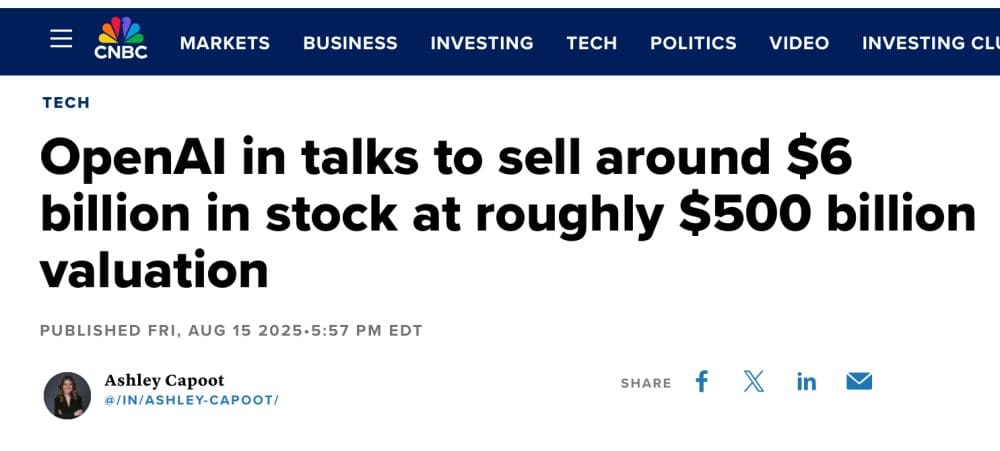This screenshot has width=1000, height=451.
Task: Navigate to the Politics section
Action: (693, 43)
